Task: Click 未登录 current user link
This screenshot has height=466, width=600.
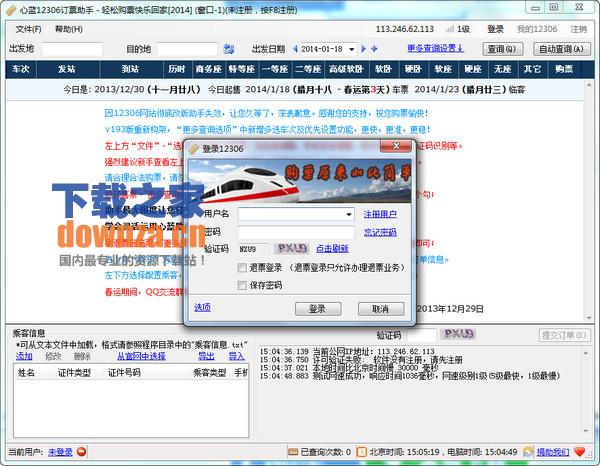Action: coord(60,452)
